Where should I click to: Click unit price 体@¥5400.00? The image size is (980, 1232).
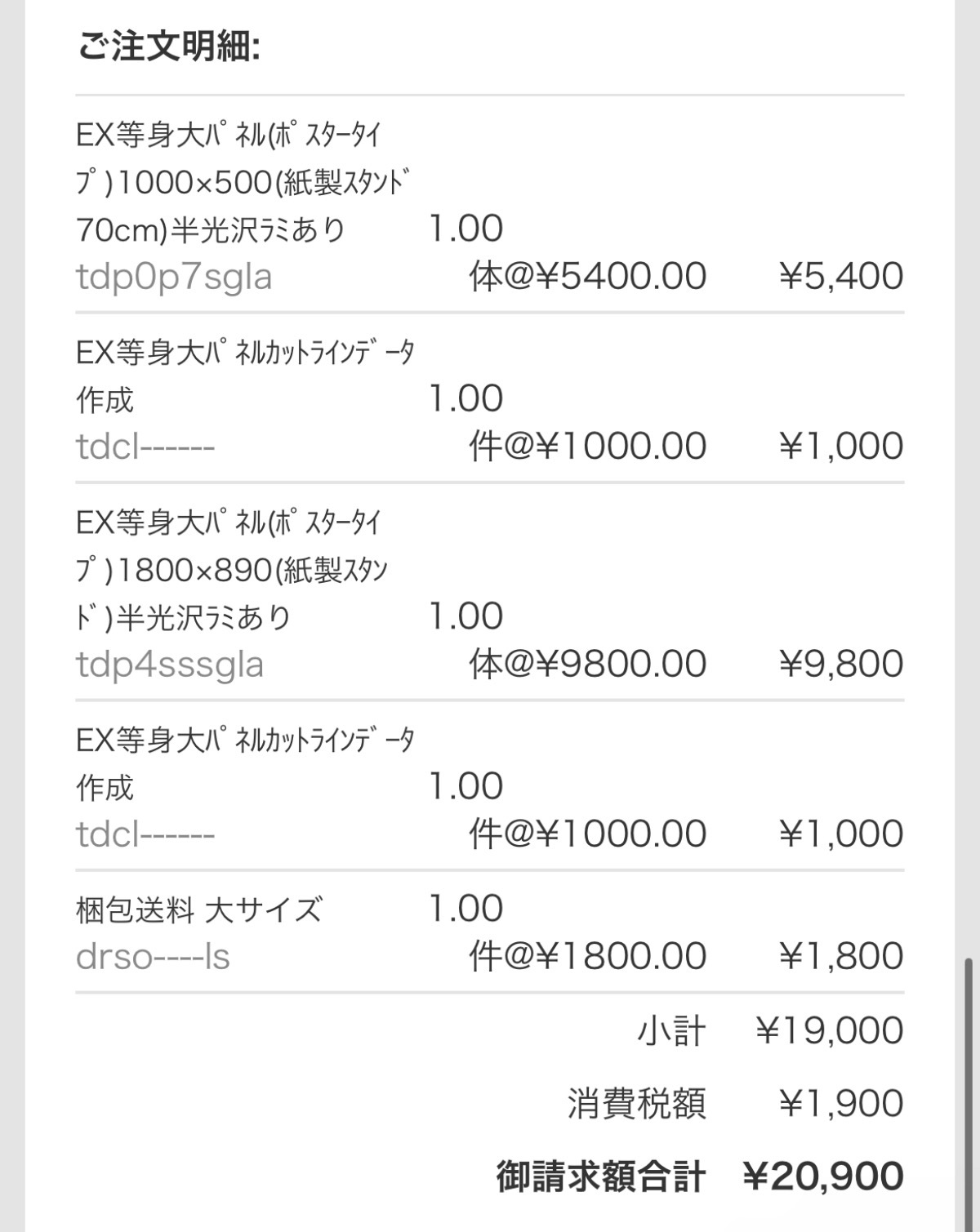point(588,277)
